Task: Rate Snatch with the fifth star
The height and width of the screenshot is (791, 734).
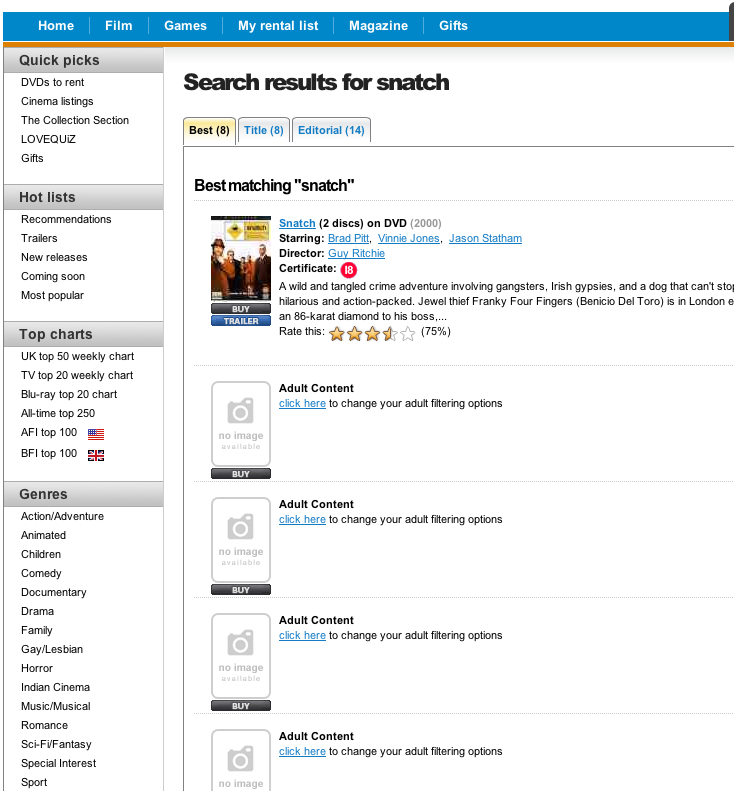Action: tap(408, 334)
